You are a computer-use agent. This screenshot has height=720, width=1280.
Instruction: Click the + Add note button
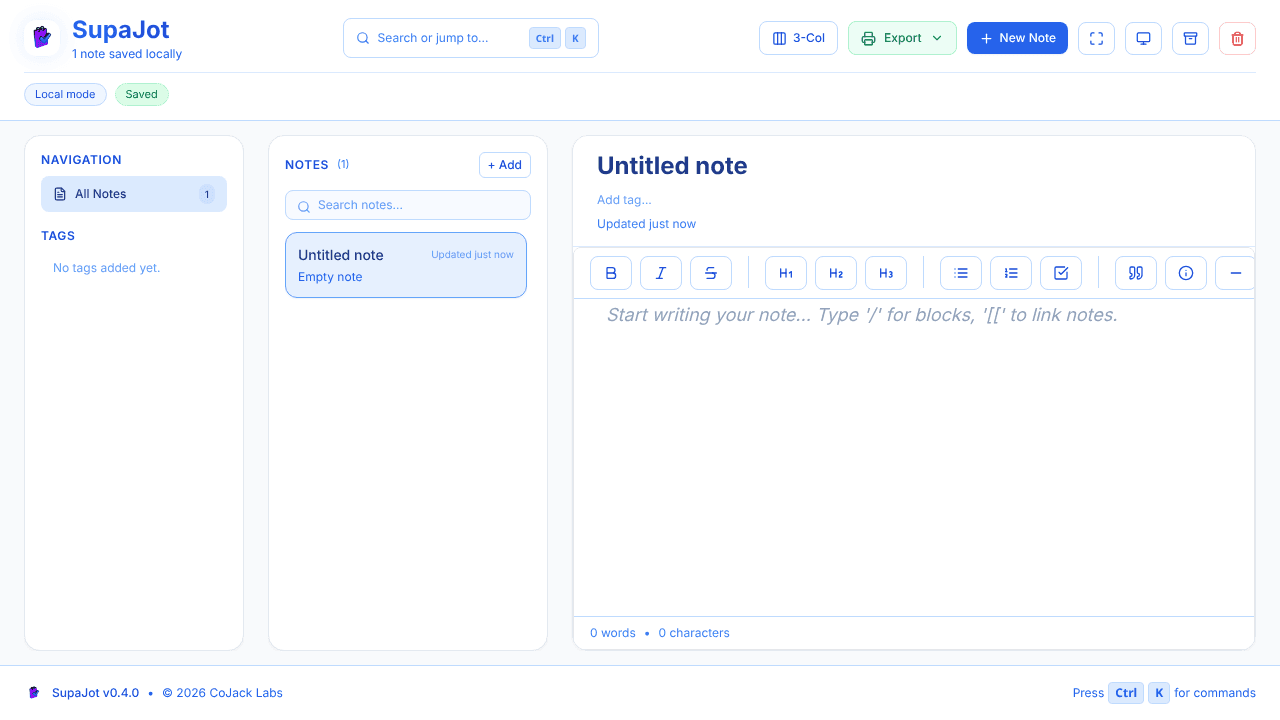505,165
